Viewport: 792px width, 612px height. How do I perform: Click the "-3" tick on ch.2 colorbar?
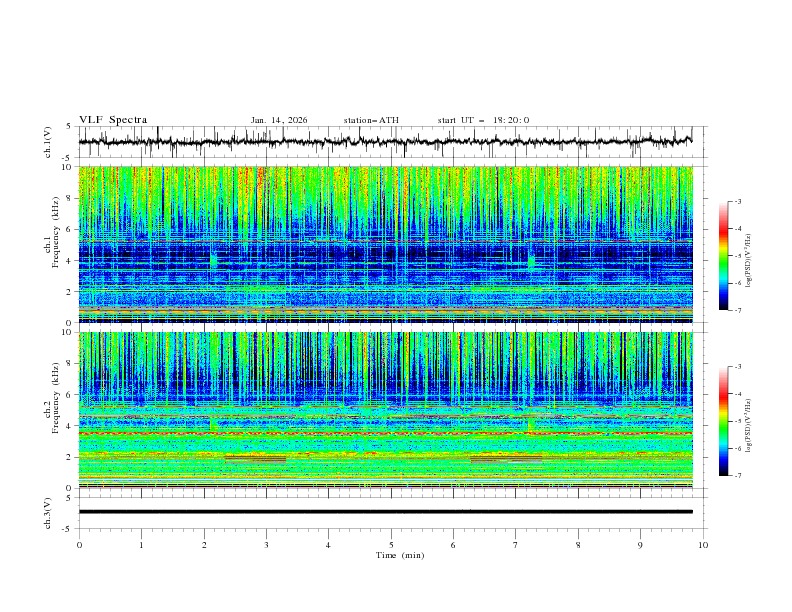pos(738,367)
